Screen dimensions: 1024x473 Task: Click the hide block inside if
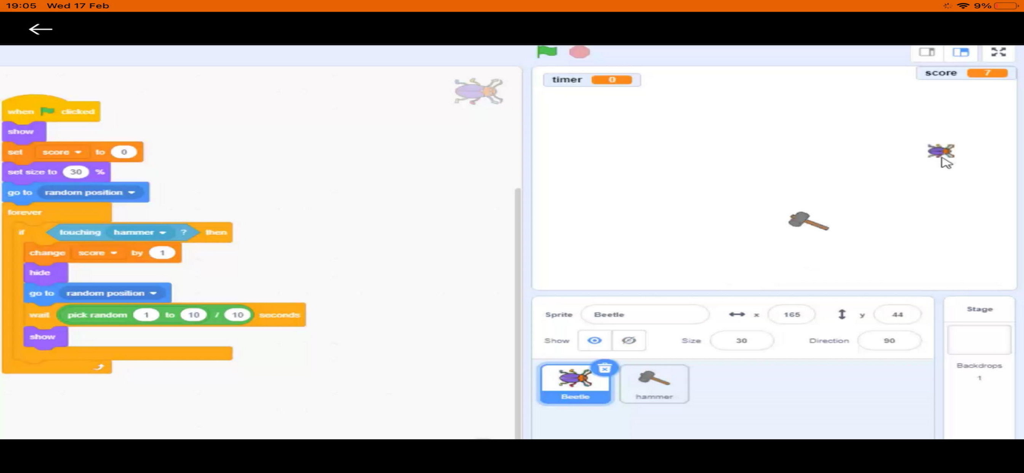pyautogui.click(x=46, y=272)
